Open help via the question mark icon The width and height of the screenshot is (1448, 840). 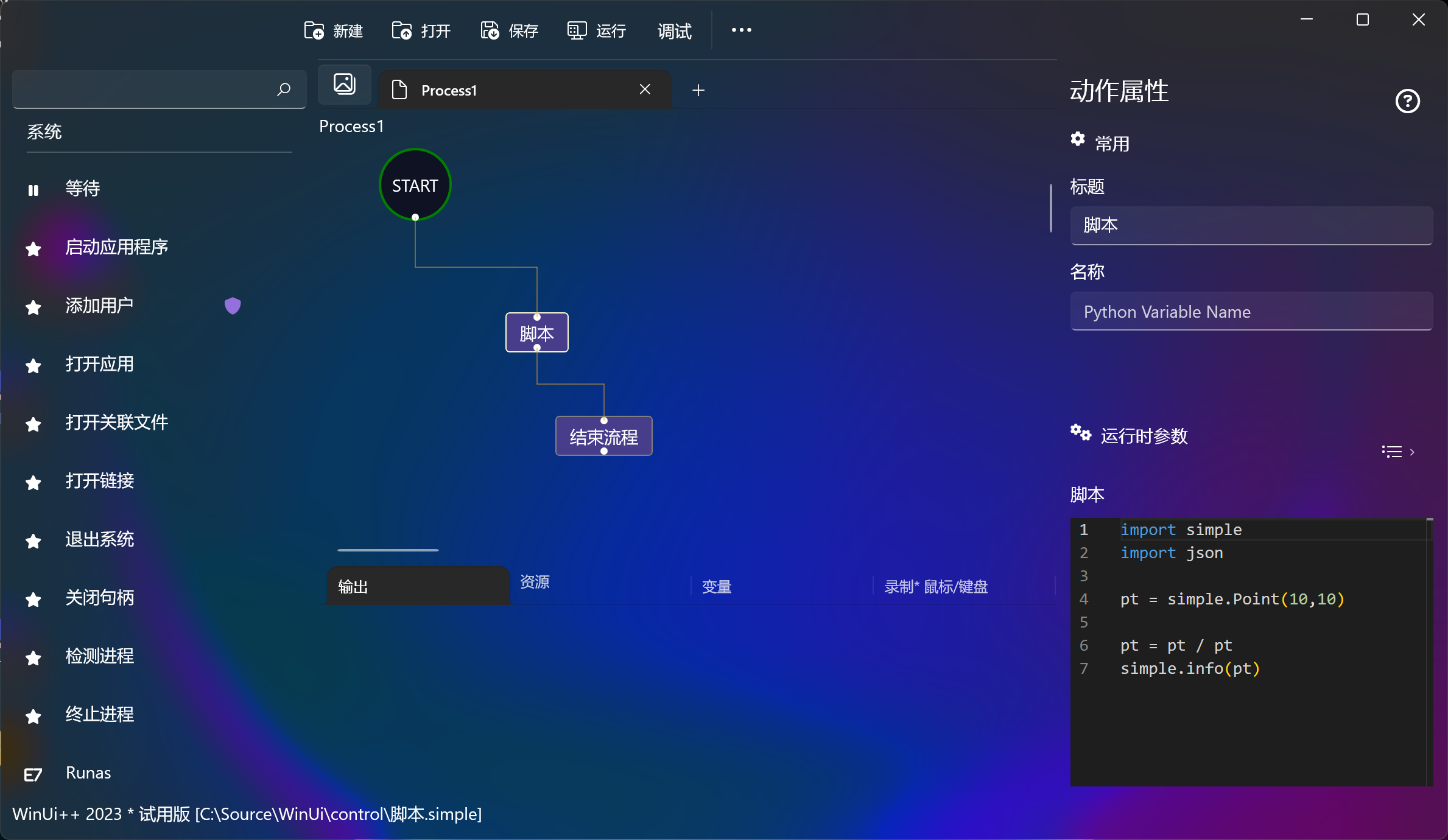1407,100
